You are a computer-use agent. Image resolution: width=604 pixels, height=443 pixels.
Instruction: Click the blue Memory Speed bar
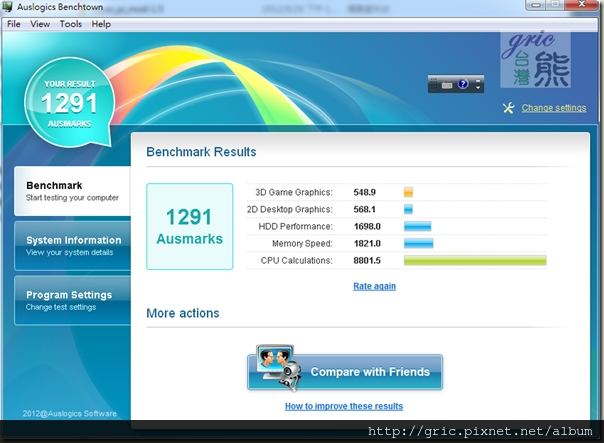point(419,243)
